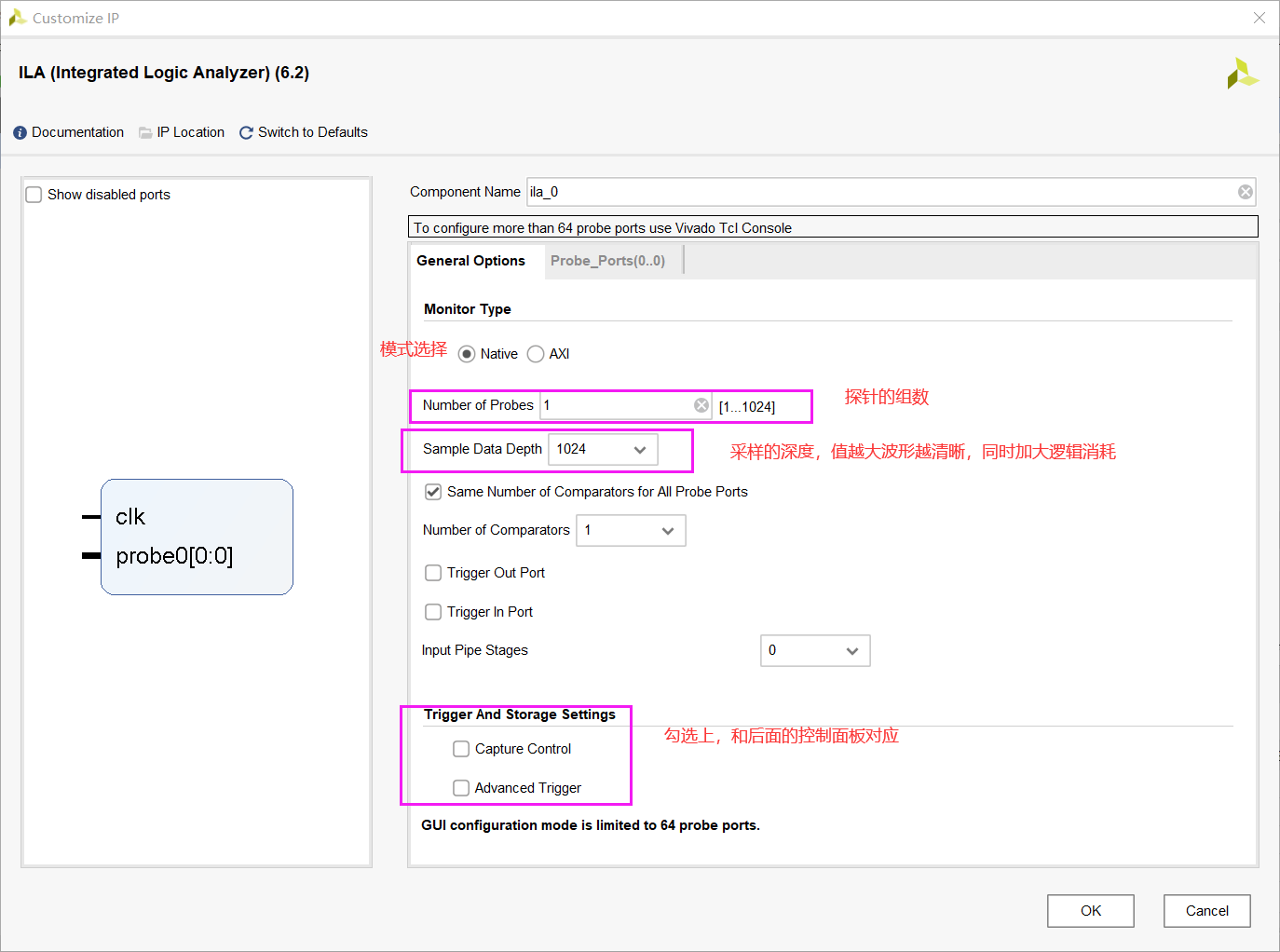Click the IP Location folder icon
The width and height of the screenshot is (1280, 952).
[x=145, y=133]
